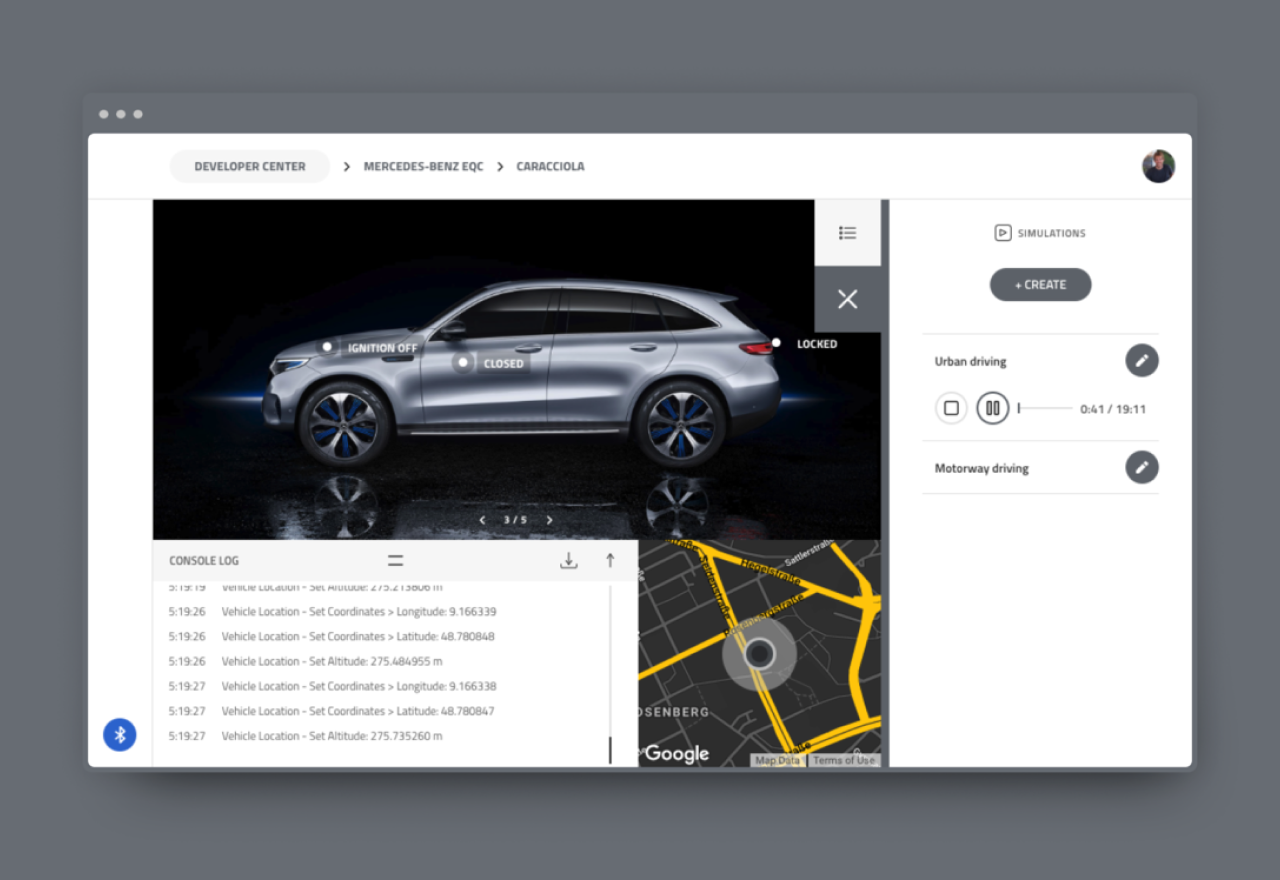This screenshot has height=880, width=1280.
Task: Close the vehicle panel with X
Action: click(848, 299)
